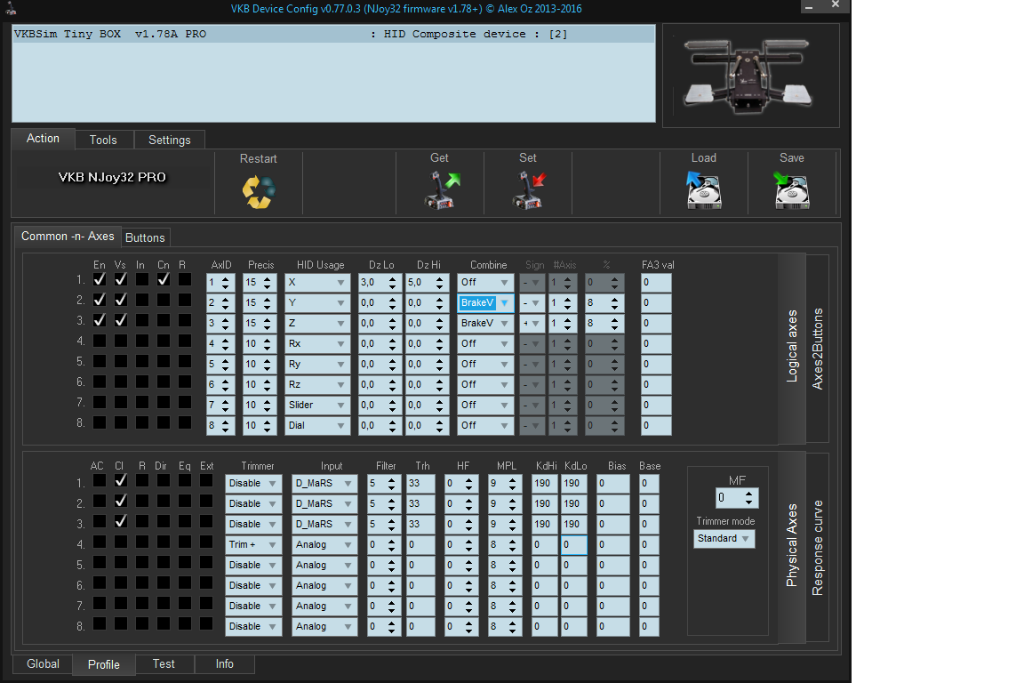Open the Global bottom tab
The image size is (1024, 683).
[43, 664]
